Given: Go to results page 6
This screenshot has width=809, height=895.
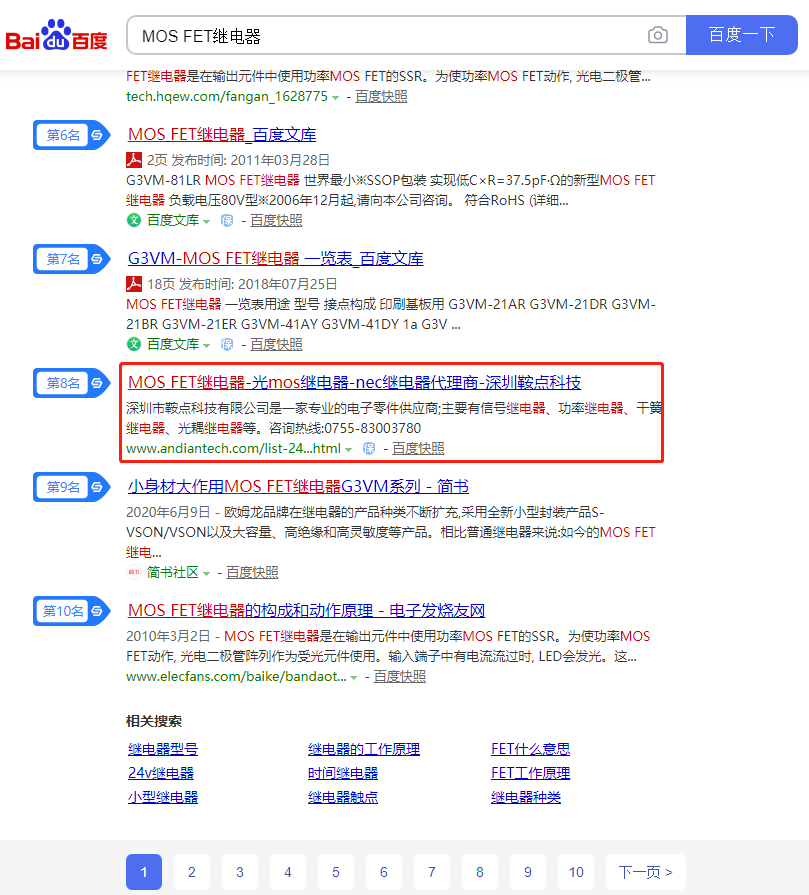Looking at the screenshot, I should pyautogui.click(x=384, y=872).
